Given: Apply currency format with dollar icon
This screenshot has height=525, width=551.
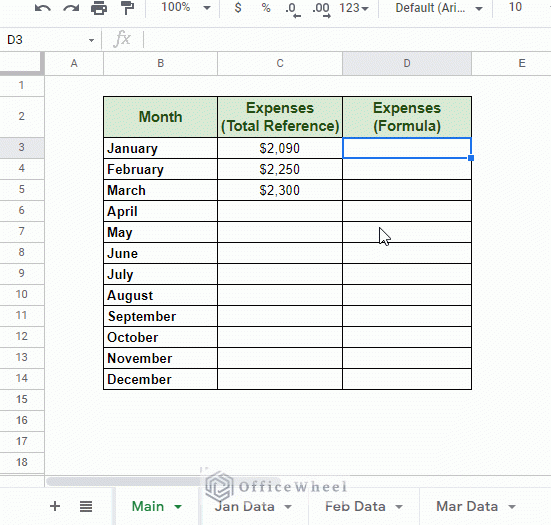Looking at the screenshot, I should tap(238, 7).
